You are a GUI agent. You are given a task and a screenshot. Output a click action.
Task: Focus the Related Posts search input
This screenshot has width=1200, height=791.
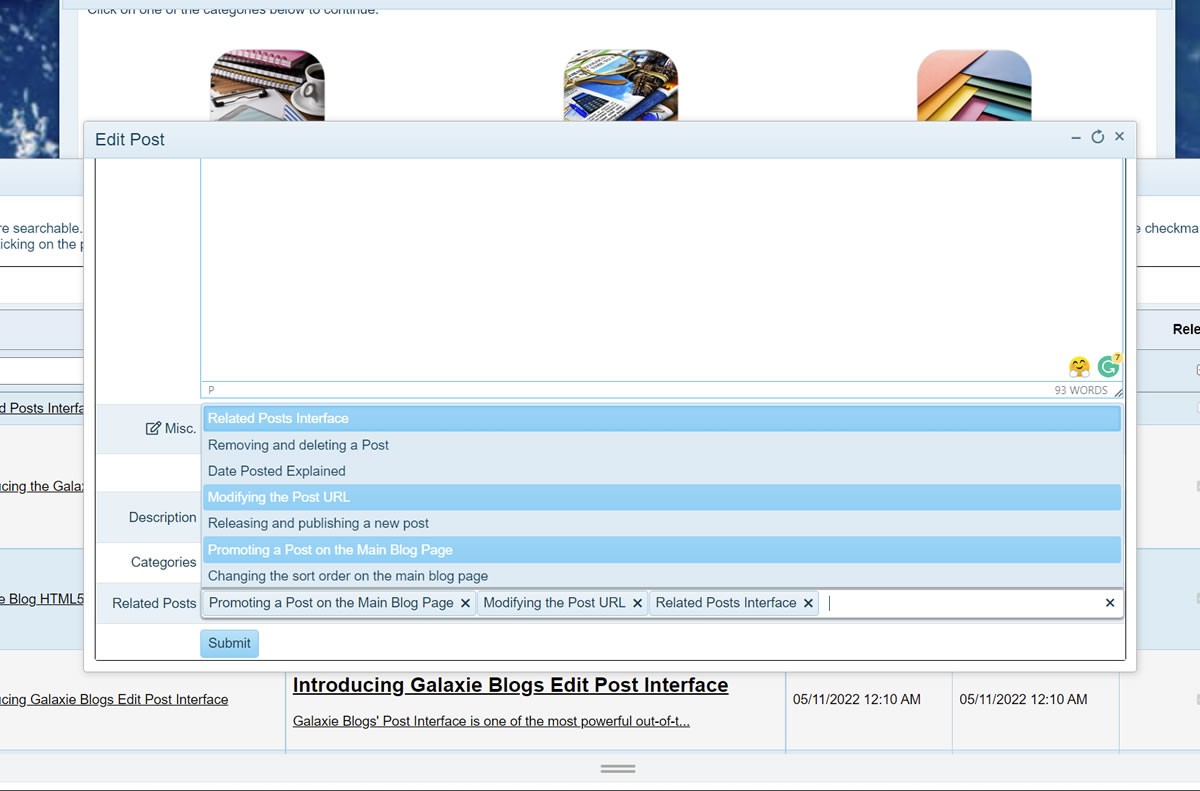(960, 603)
